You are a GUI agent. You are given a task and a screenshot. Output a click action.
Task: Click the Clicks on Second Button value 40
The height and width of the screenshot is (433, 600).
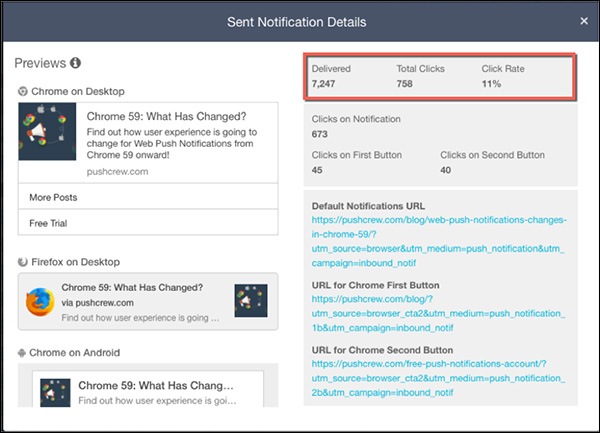[x=445, y=170]
